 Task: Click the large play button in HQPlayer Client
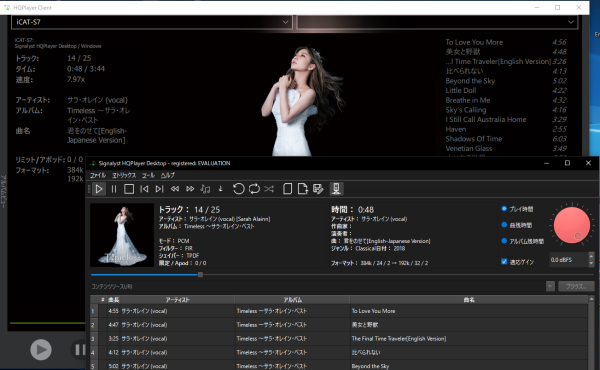click(41, 349)
